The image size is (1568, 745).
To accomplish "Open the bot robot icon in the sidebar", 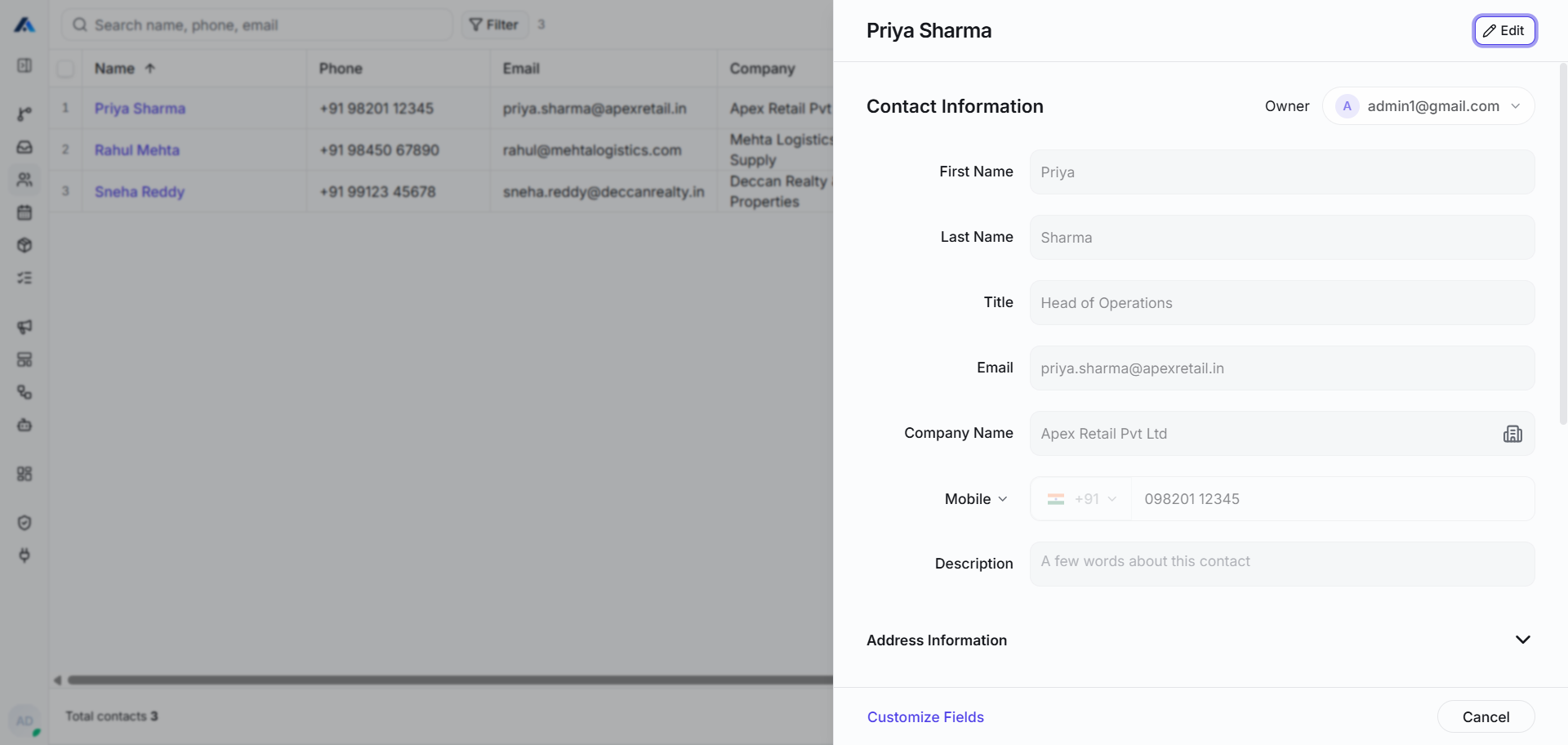I will pos(24,425).
